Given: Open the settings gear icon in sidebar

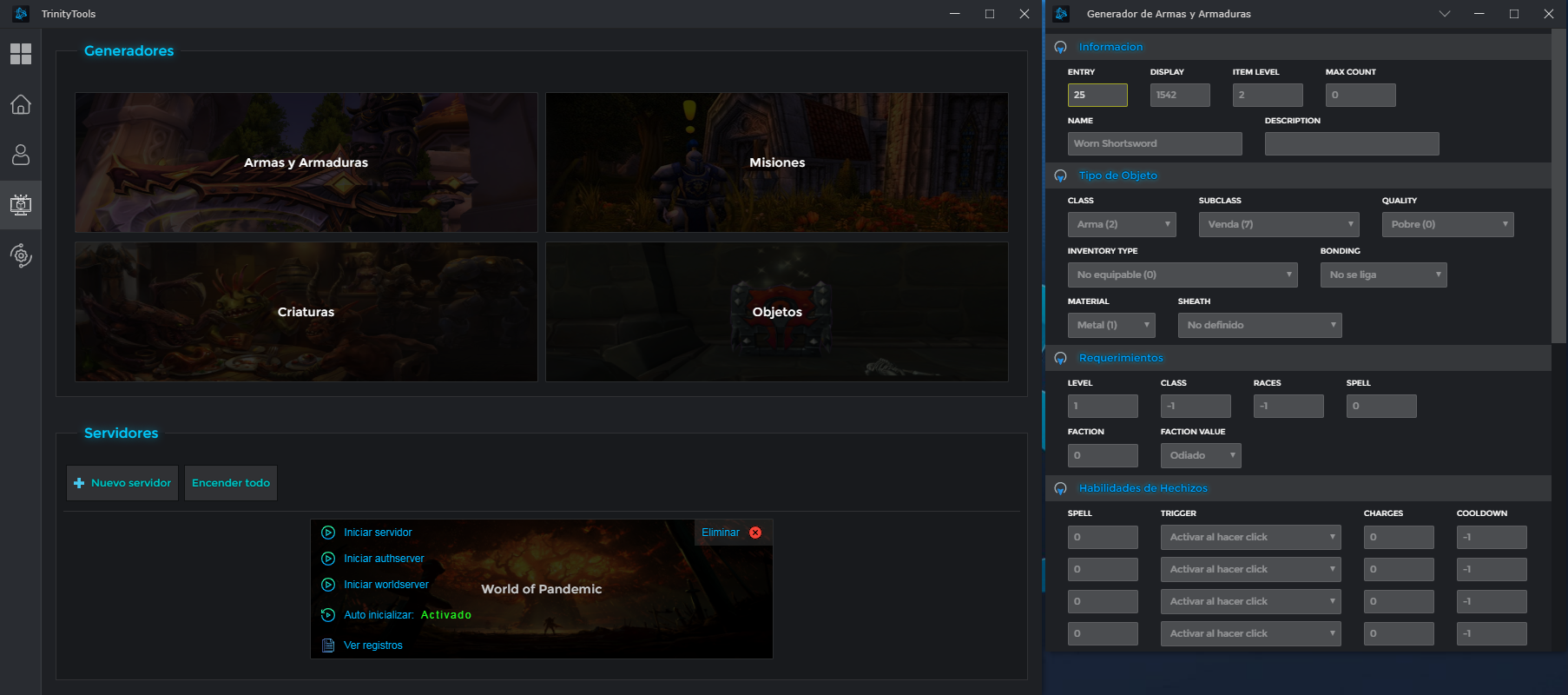Looking at the screenshot, I should click(21, 255).
